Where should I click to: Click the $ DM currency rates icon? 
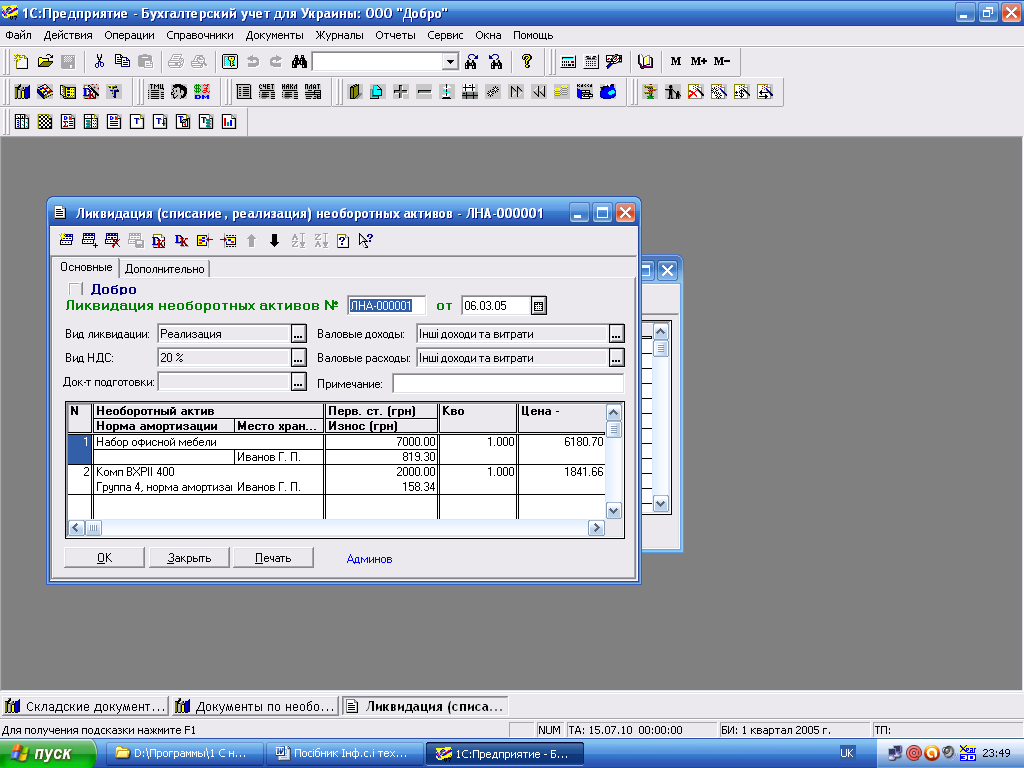coord(202,91)
